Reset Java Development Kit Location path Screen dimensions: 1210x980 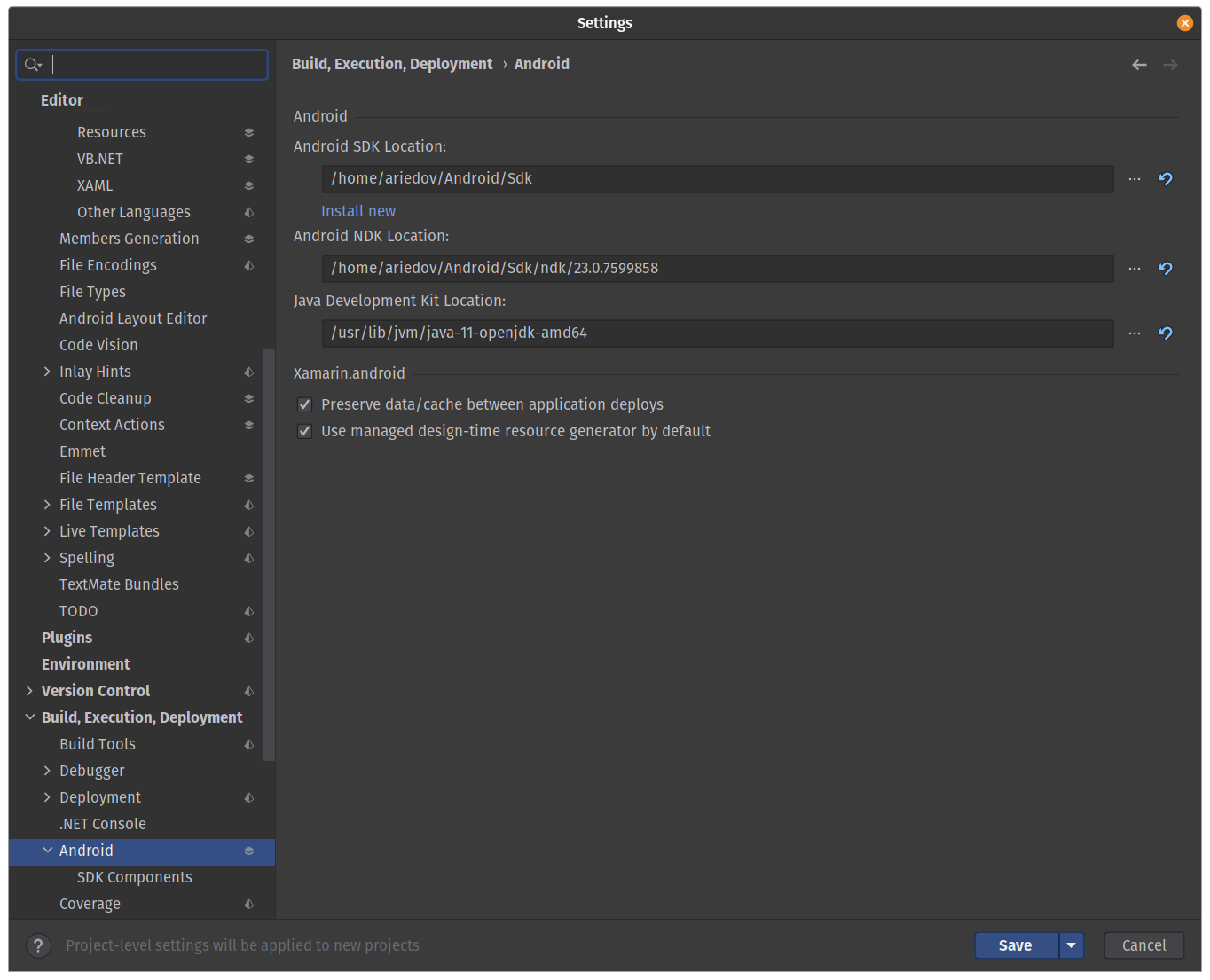pos(1166,333)
